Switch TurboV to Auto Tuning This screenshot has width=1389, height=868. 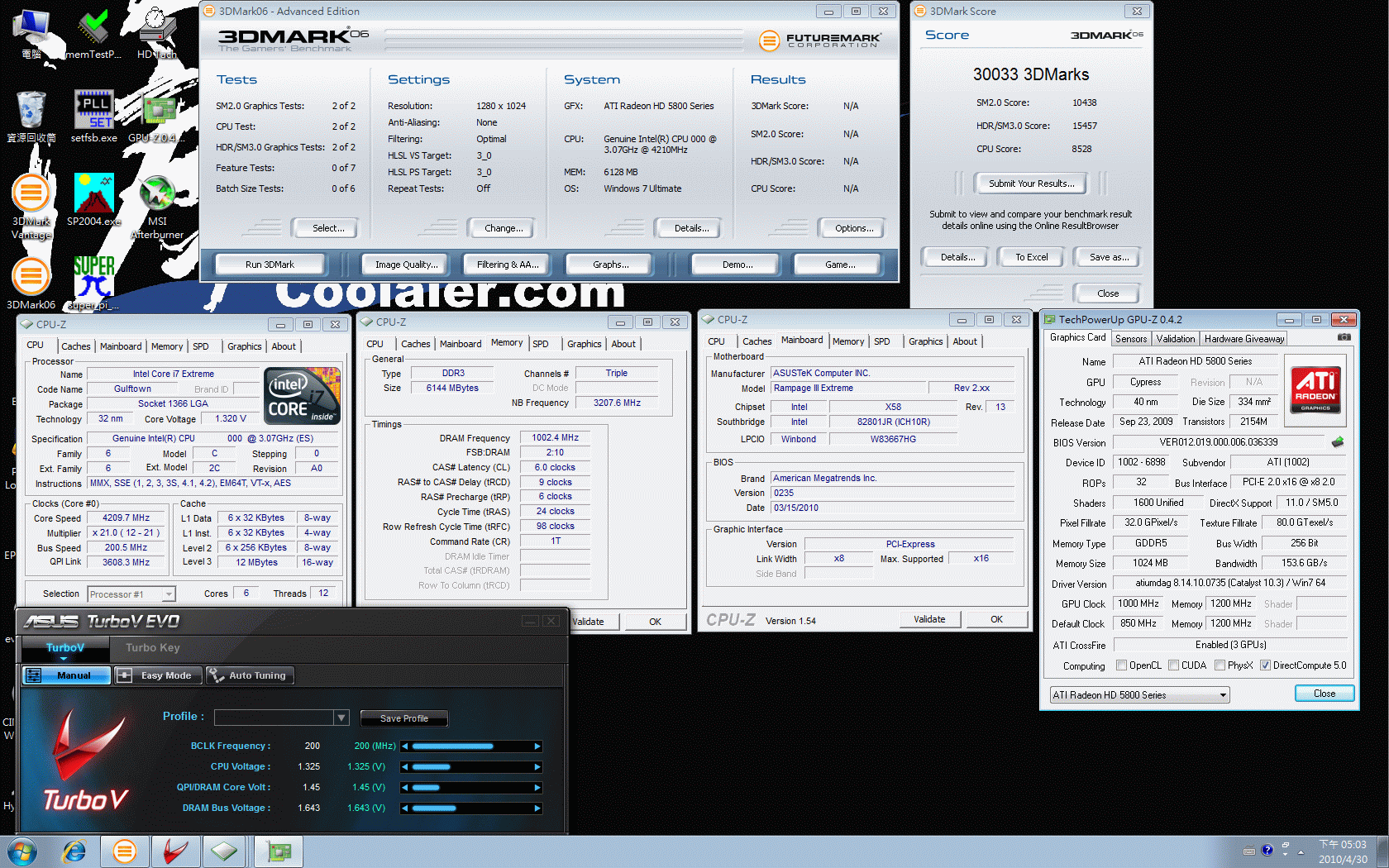tap(249, 675)
